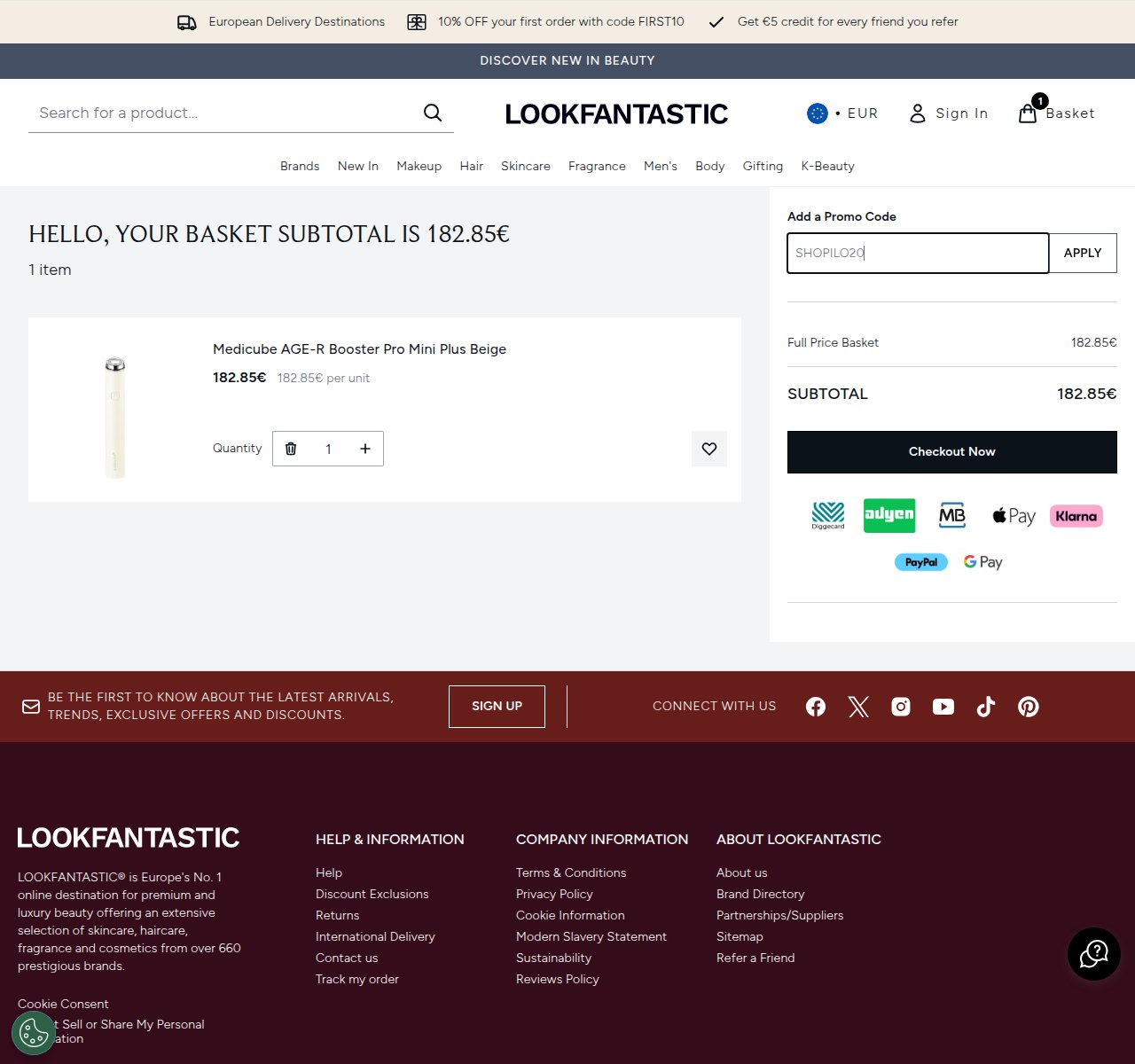This screenshot has width=1135, height=1064.
Task: Open the Sitemap footer link
Action: (x=740, y=936)
